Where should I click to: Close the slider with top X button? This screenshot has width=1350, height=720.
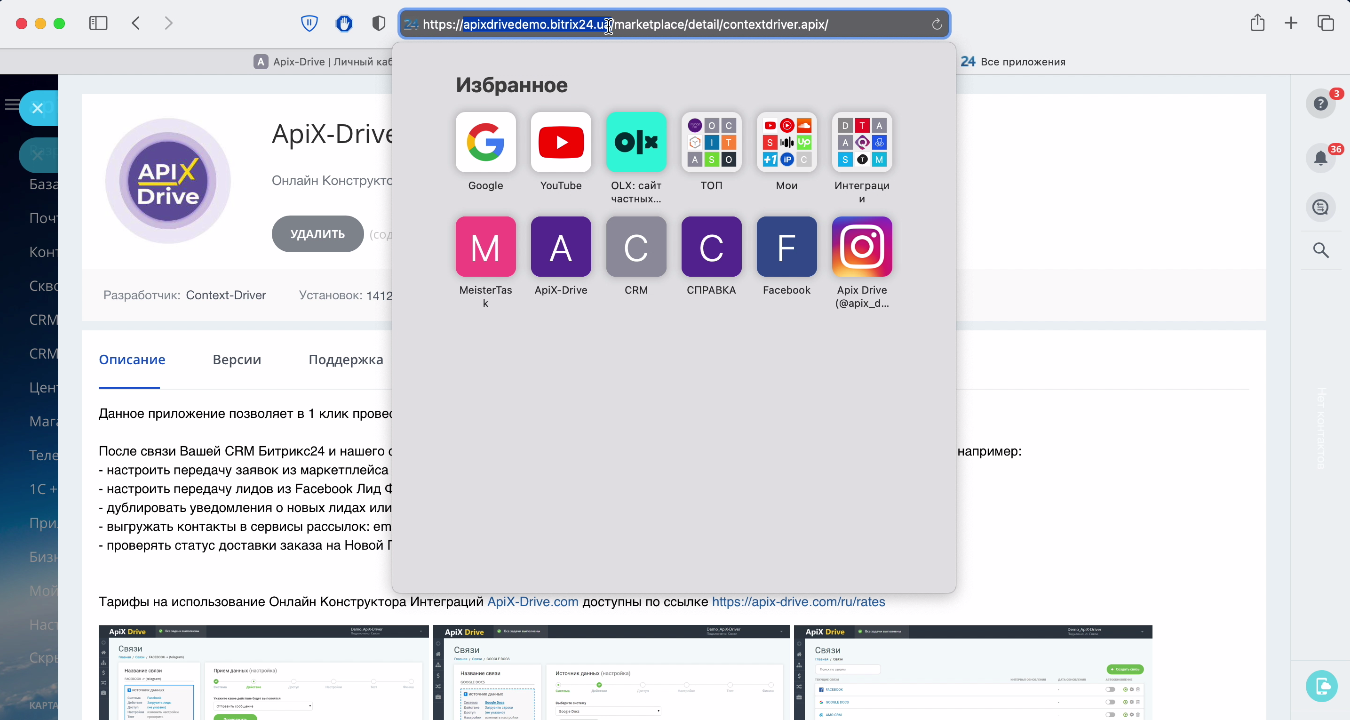[37, 108]
